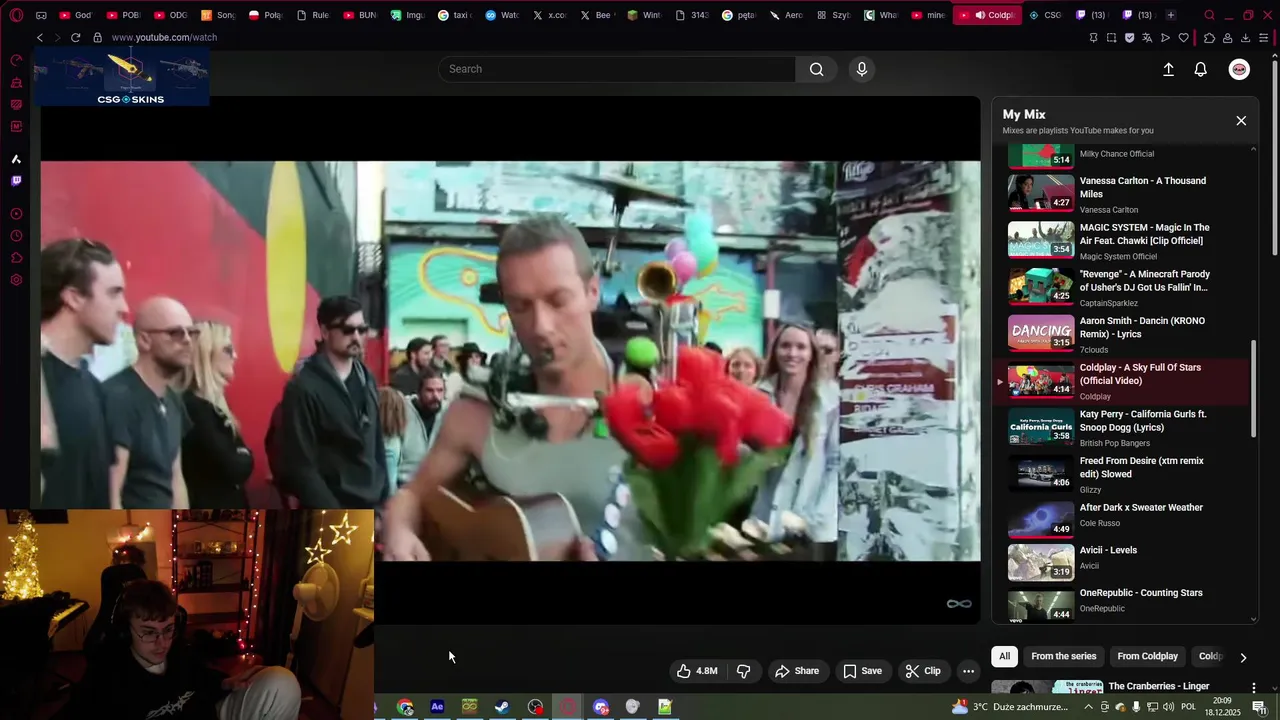
Task: Open a new browser tab with plus
Action: (x=1170, y=15)
